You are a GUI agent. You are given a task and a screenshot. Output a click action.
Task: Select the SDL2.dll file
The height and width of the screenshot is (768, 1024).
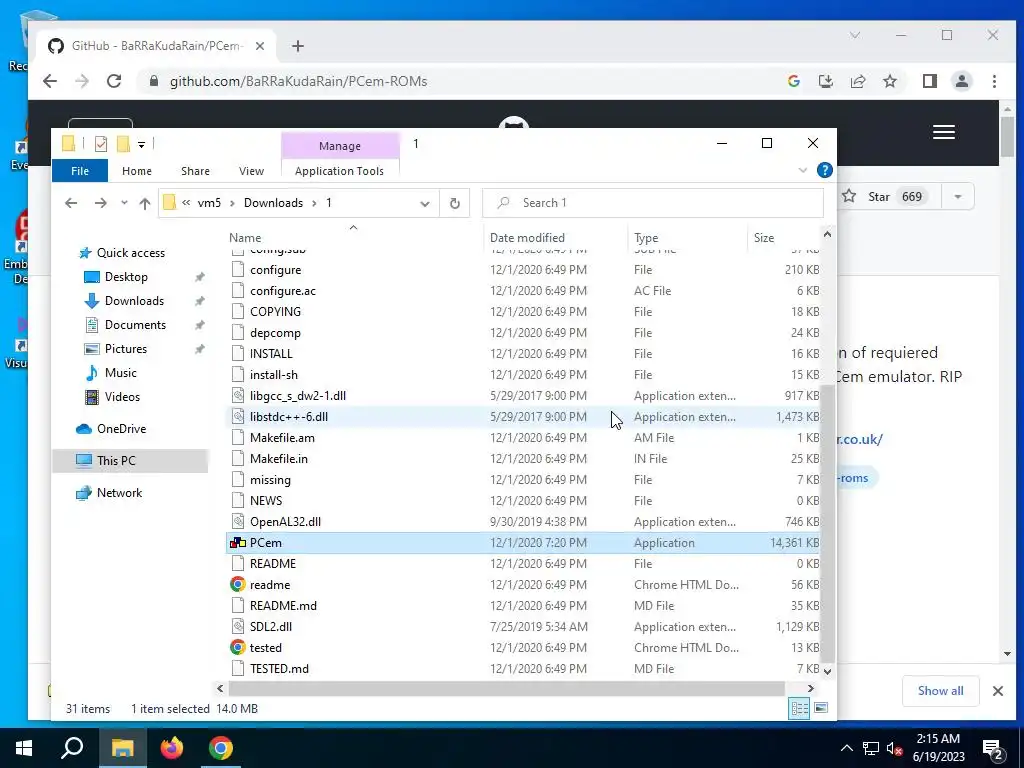[522, 626]
